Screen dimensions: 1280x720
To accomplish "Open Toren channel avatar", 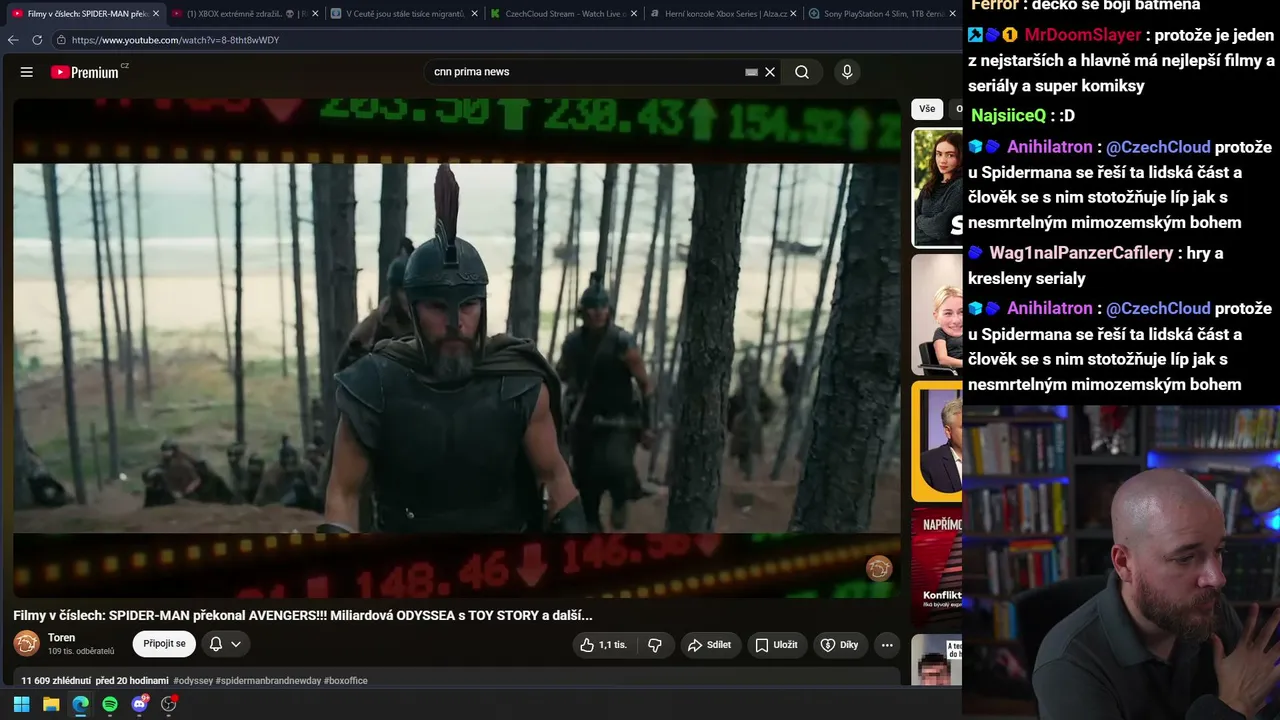I will point(27,644).
